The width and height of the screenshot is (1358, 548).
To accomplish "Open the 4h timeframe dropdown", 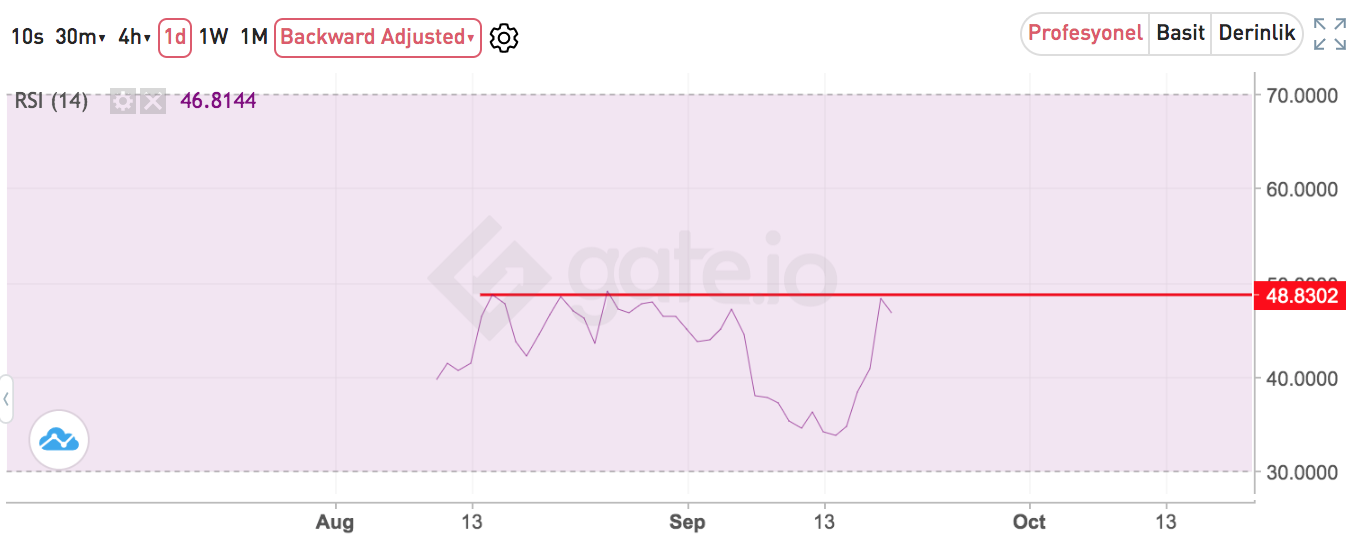I will (x=134, y=37).
